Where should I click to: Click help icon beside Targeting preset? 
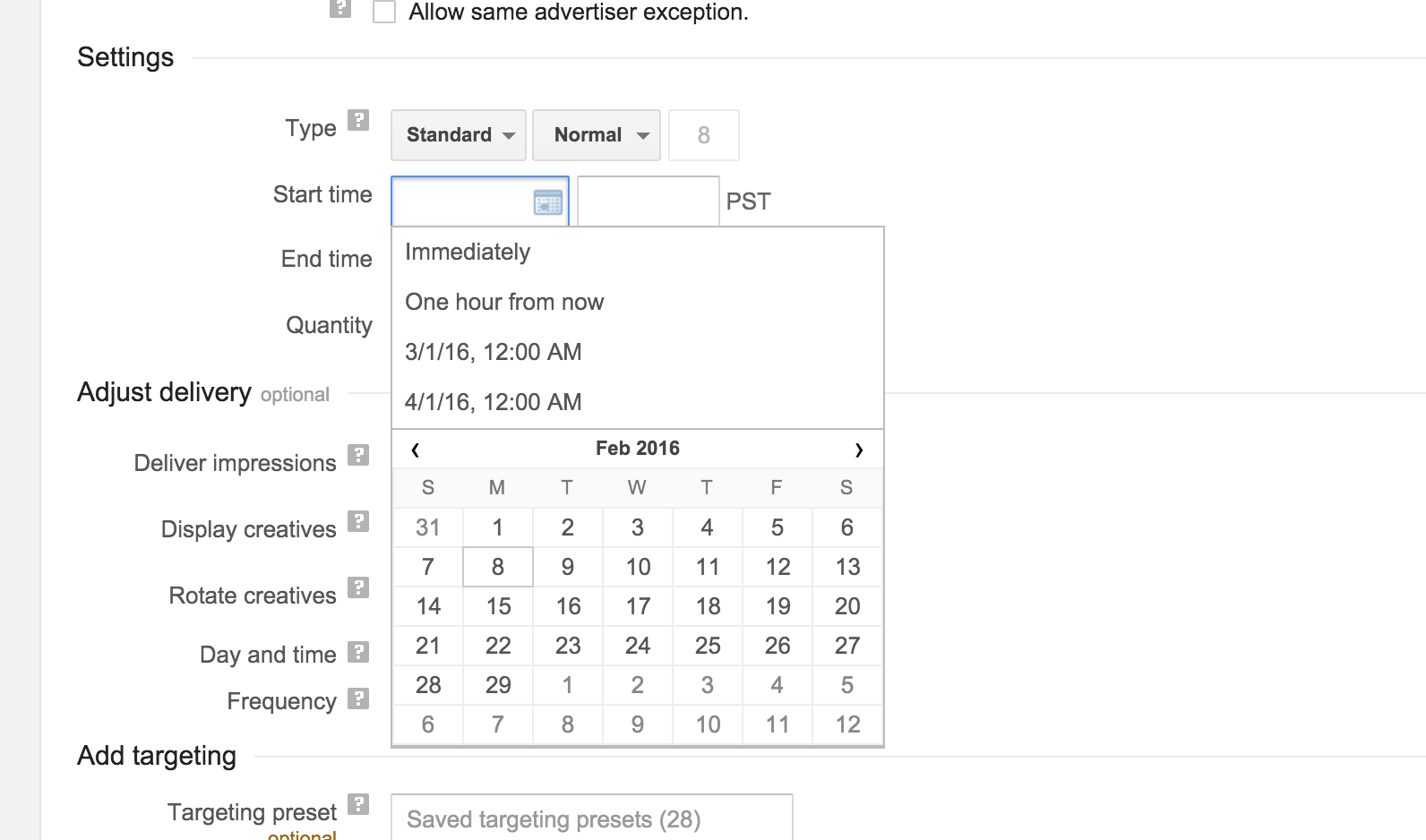coord(358,804)
